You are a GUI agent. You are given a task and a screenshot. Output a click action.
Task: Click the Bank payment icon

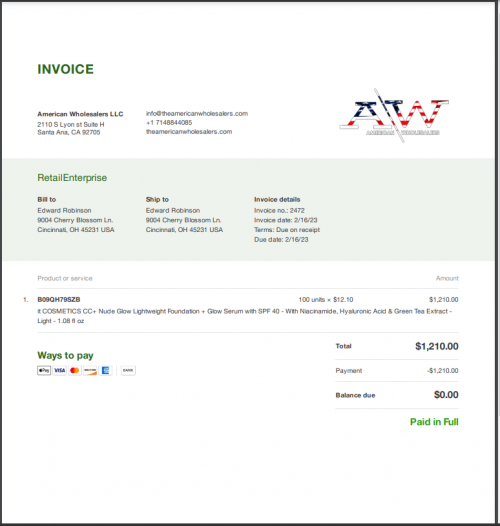coord(128,370)
